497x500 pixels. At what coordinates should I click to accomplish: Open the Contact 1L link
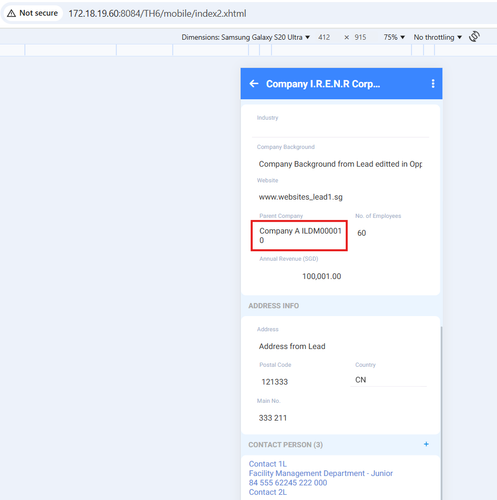268,464
